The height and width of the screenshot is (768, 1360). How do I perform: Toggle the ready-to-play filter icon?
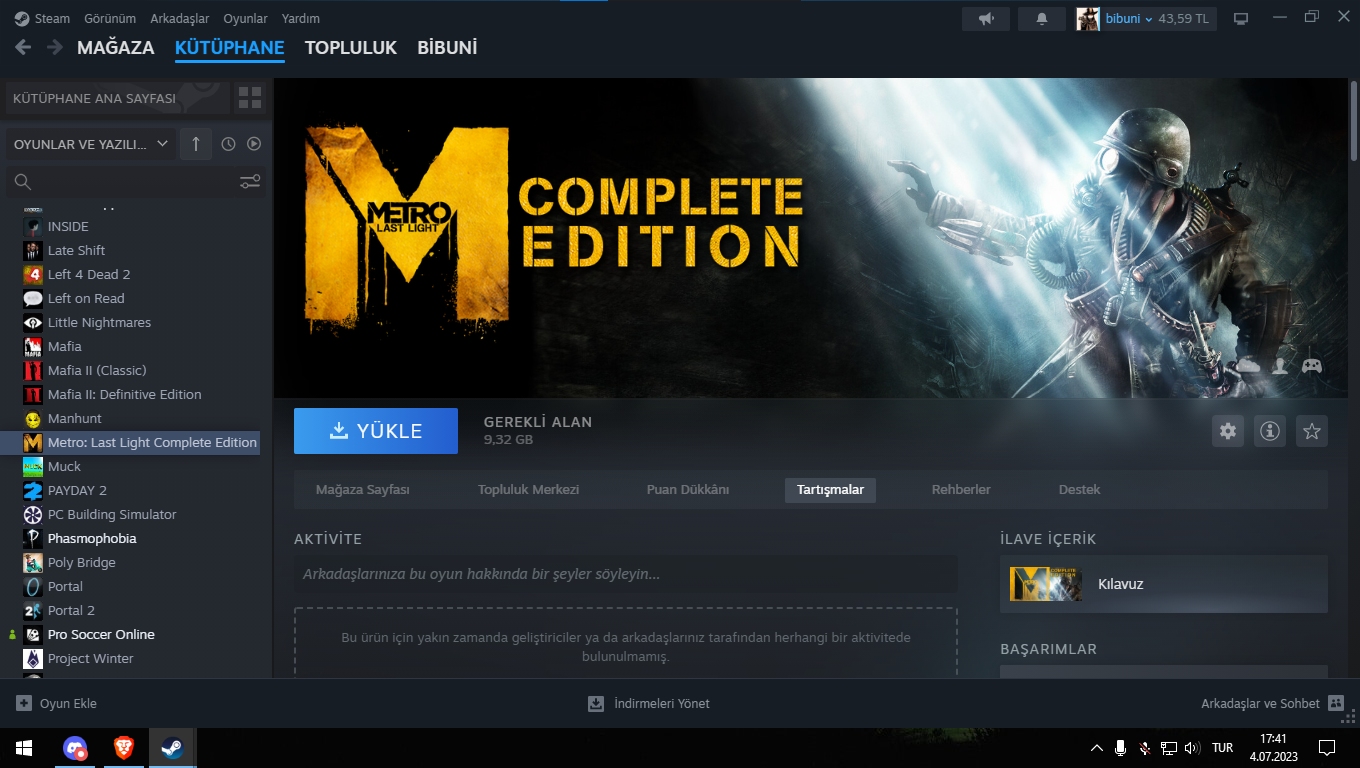pyautogui.click(x=254, y=144)
